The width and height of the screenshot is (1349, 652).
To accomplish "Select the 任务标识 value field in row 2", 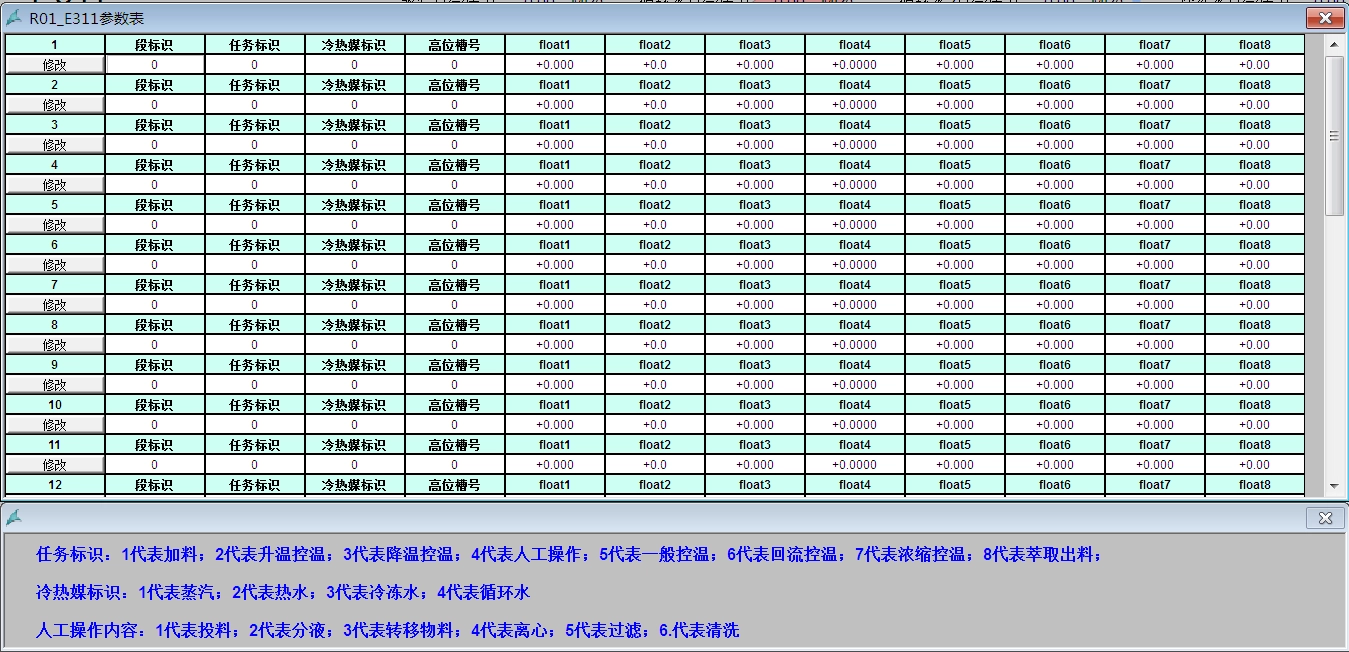I will 255,105.
